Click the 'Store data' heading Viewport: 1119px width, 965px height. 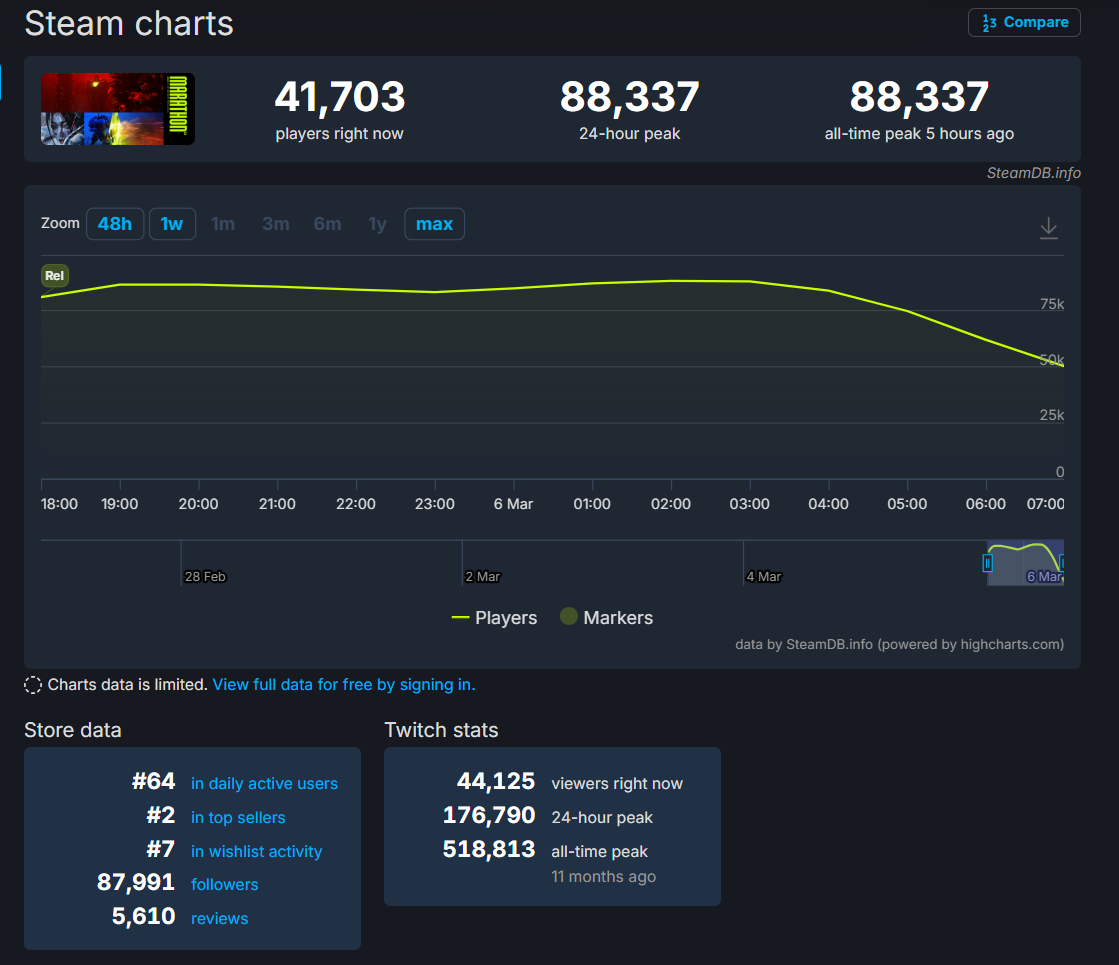[x=73, y=730]
